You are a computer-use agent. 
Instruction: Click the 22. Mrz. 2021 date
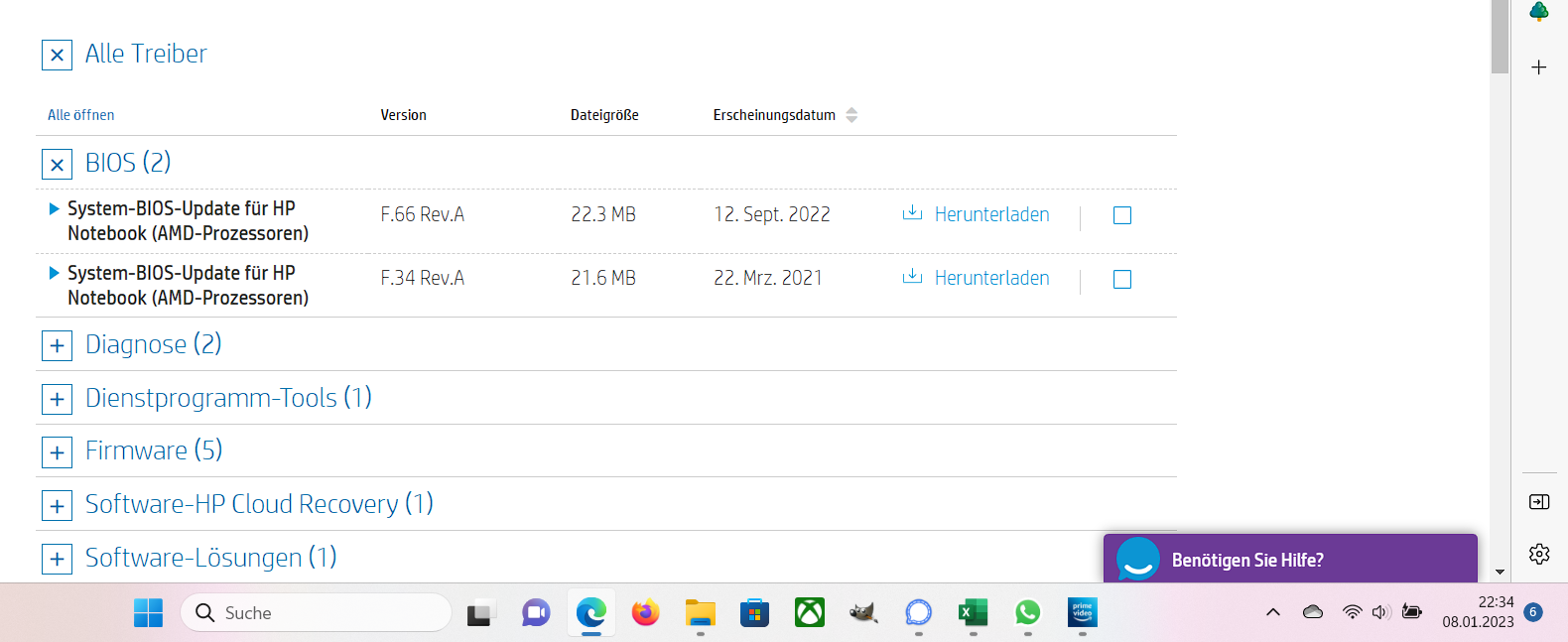click(768, 278)
